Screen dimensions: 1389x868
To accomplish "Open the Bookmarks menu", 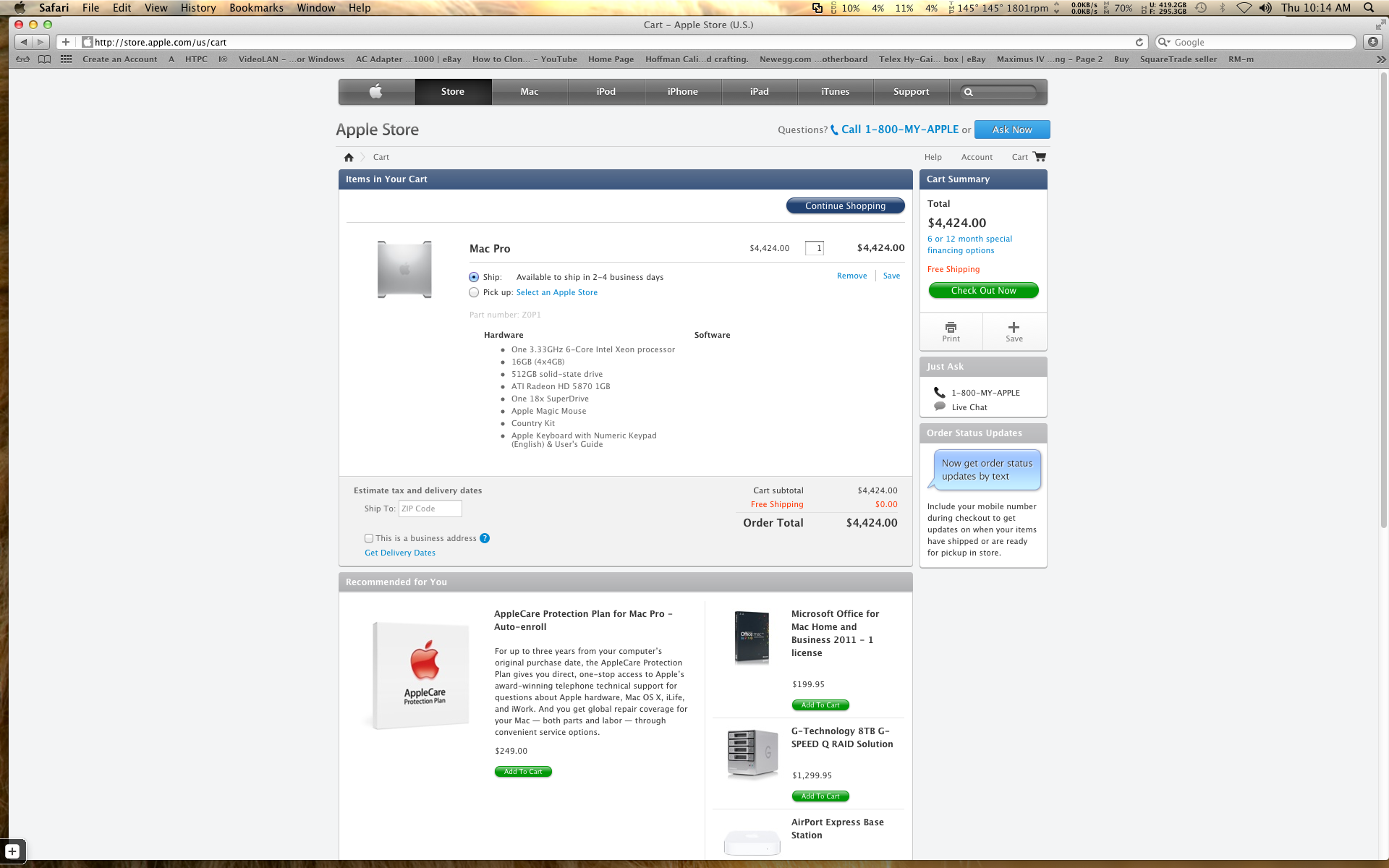I will [x=256, y=8].
